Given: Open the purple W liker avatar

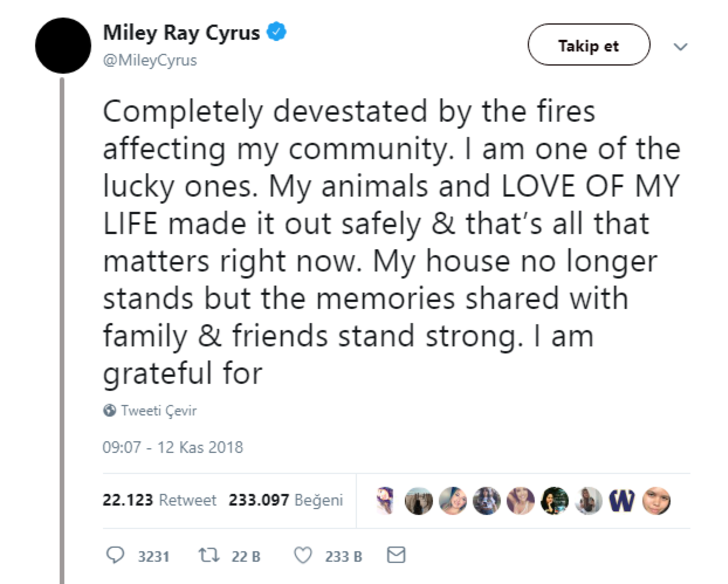Looking at the screenshot, I should 621,500.
